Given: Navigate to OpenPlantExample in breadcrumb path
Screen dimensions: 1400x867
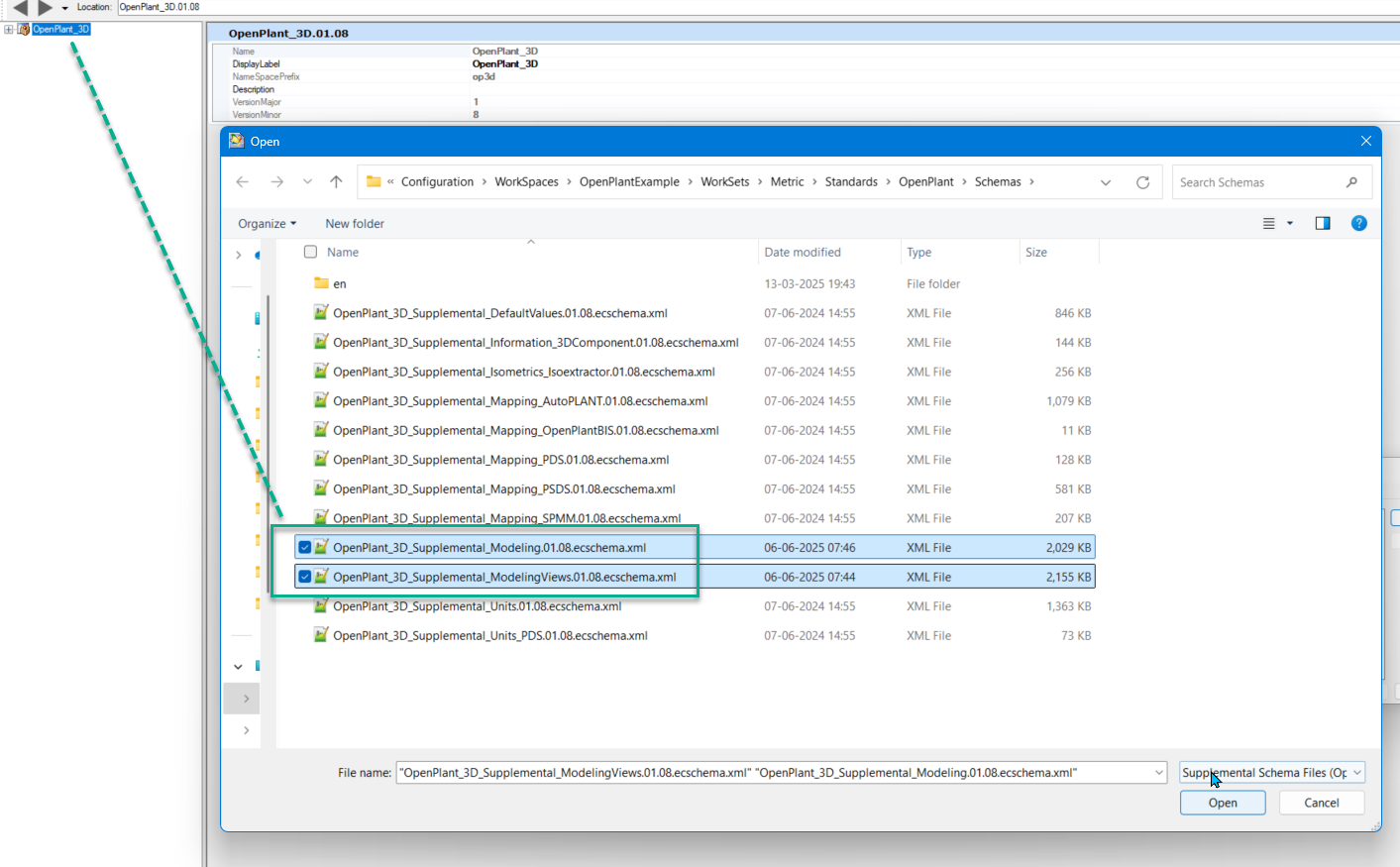Looking at the screenshot, I should [x=629, y=182].
